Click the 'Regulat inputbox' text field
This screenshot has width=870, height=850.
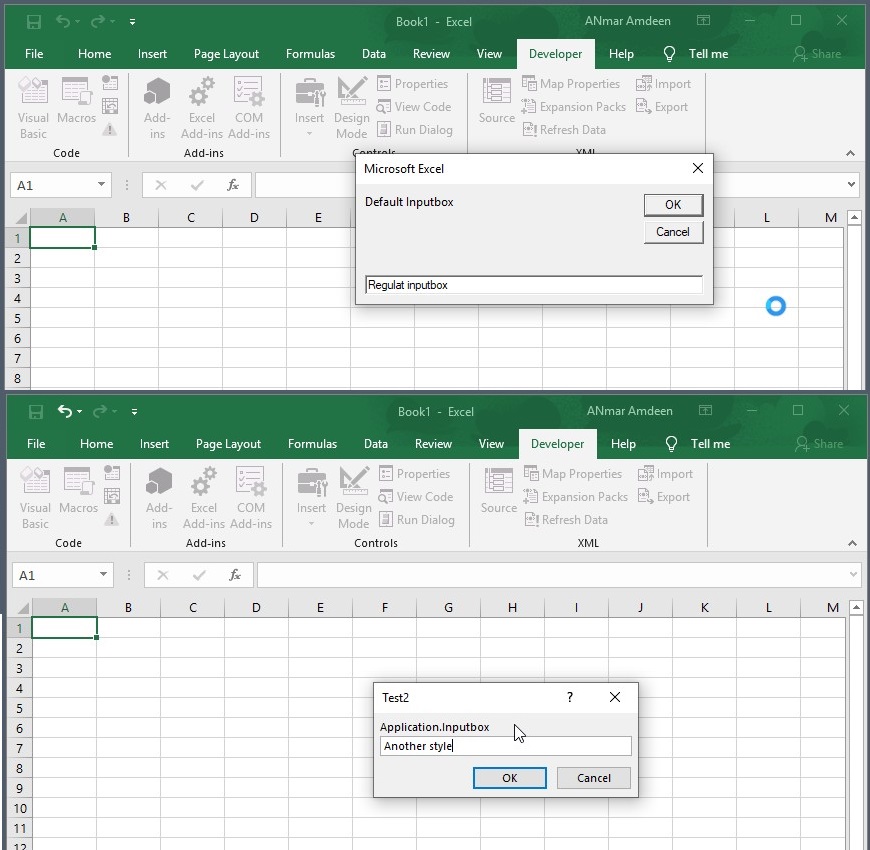(x=533, y=285)
